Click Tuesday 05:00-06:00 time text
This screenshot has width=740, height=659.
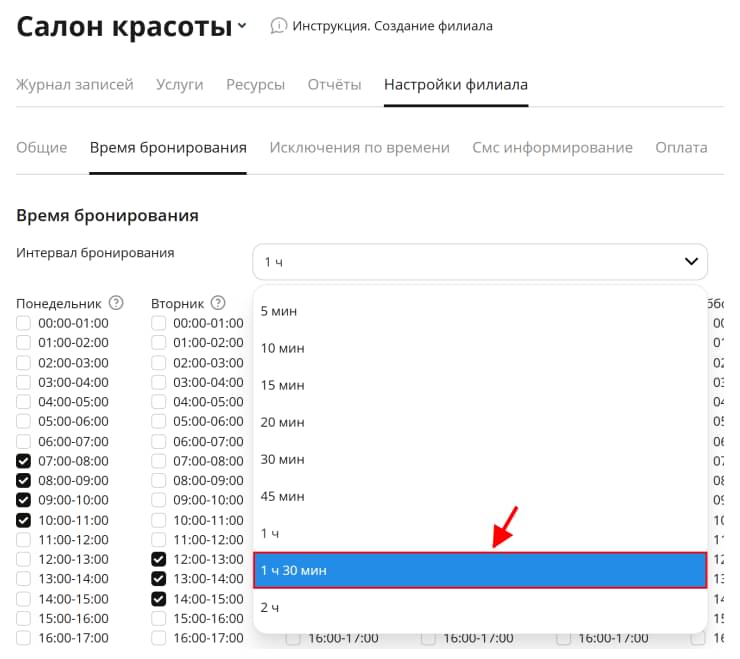click(208, 421)
